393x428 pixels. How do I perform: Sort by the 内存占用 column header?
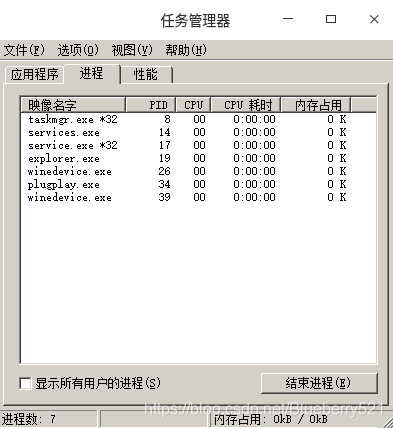click(316, 105)
